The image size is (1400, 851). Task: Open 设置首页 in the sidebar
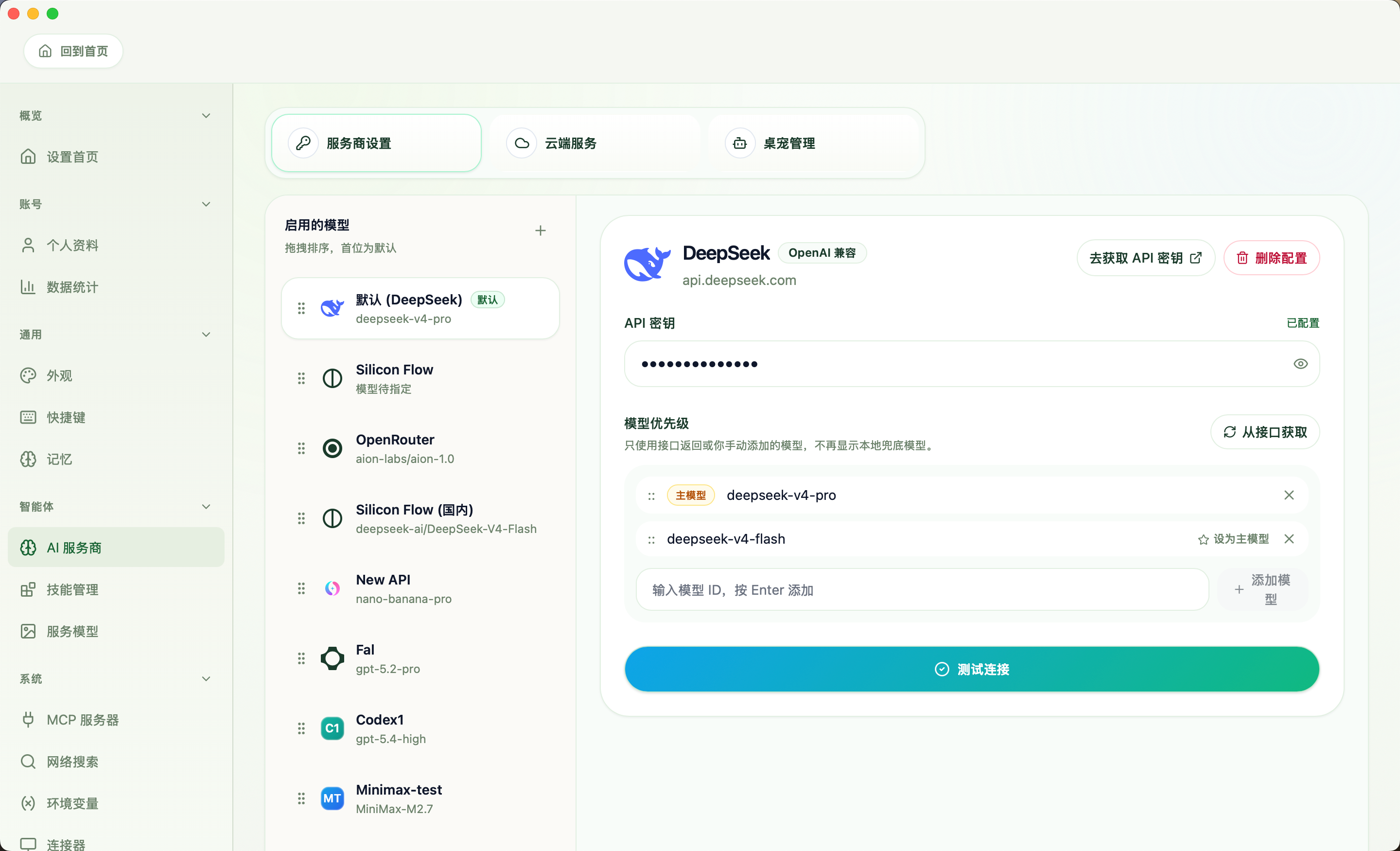(116, 156)
